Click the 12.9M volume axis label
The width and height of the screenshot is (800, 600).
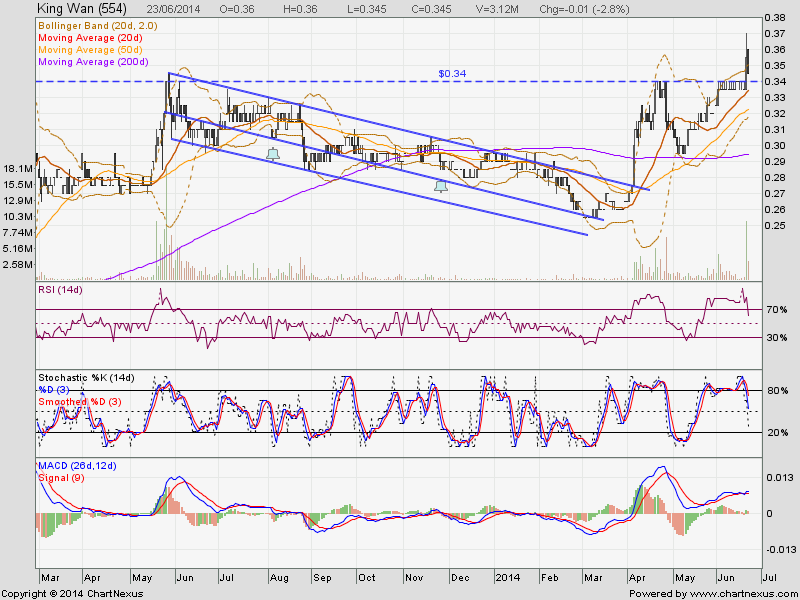(19, 201)
